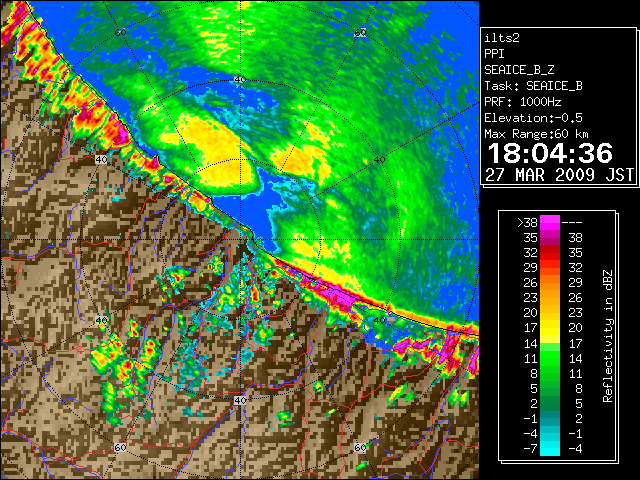640x480 pixels.
Task: Click the -4 value in right legend column
Action: pos(575,449)
